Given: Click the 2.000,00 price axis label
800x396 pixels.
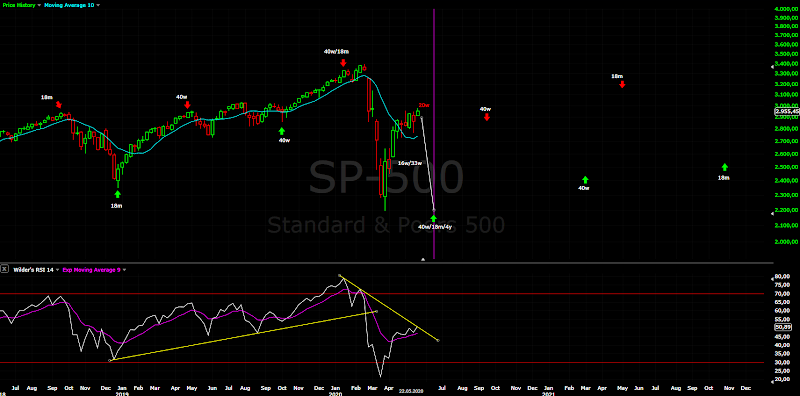Looking at the screenshot, I should pyautogui.click(x=787, y=242).
